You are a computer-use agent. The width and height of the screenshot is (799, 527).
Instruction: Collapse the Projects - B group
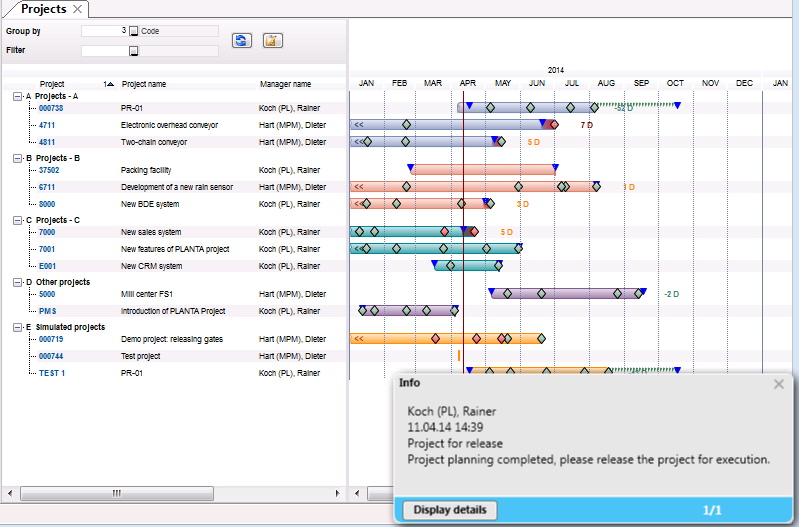[17, 159]
